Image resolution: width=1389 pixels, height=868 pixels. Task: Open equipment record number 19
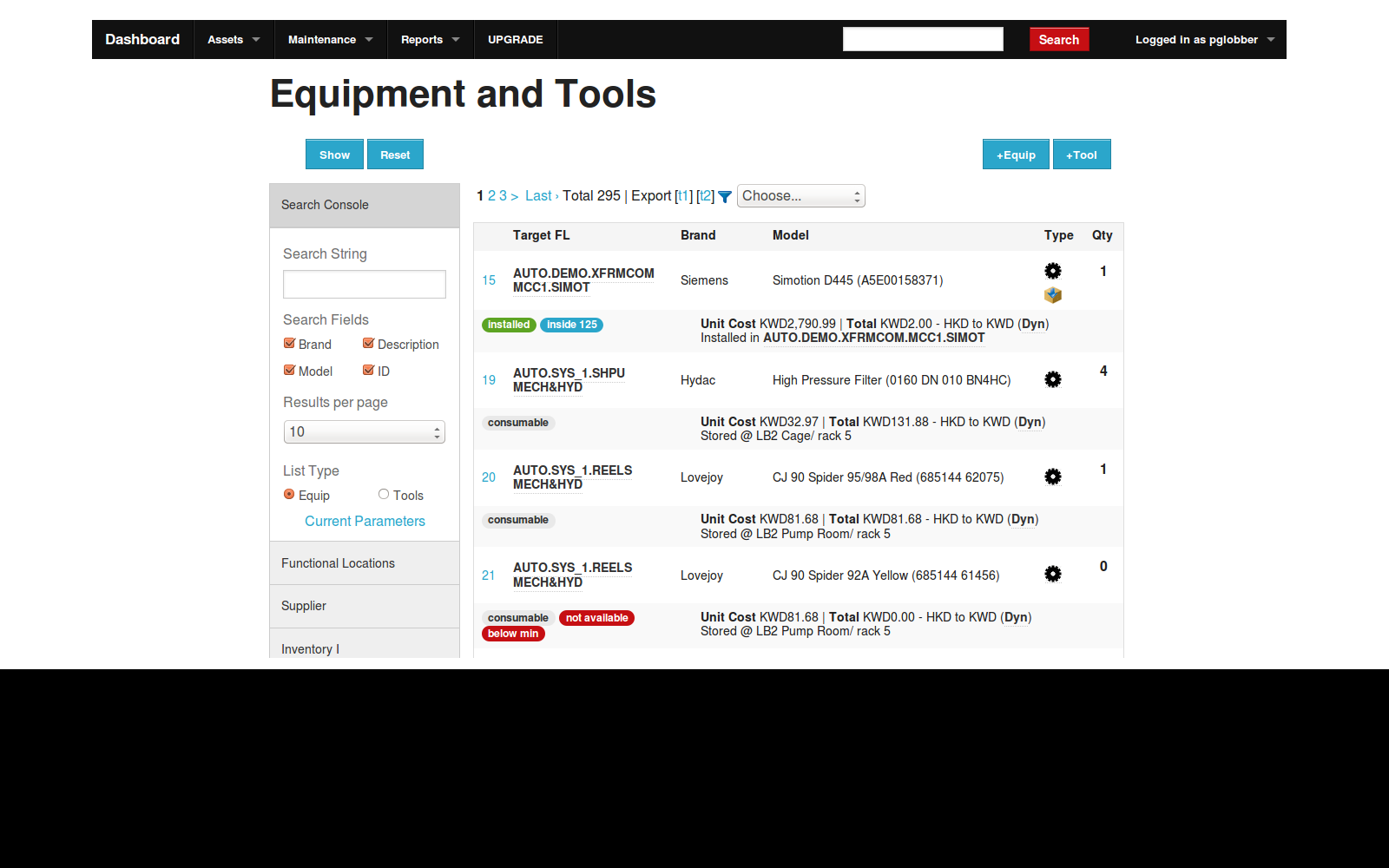click(489, 380)
